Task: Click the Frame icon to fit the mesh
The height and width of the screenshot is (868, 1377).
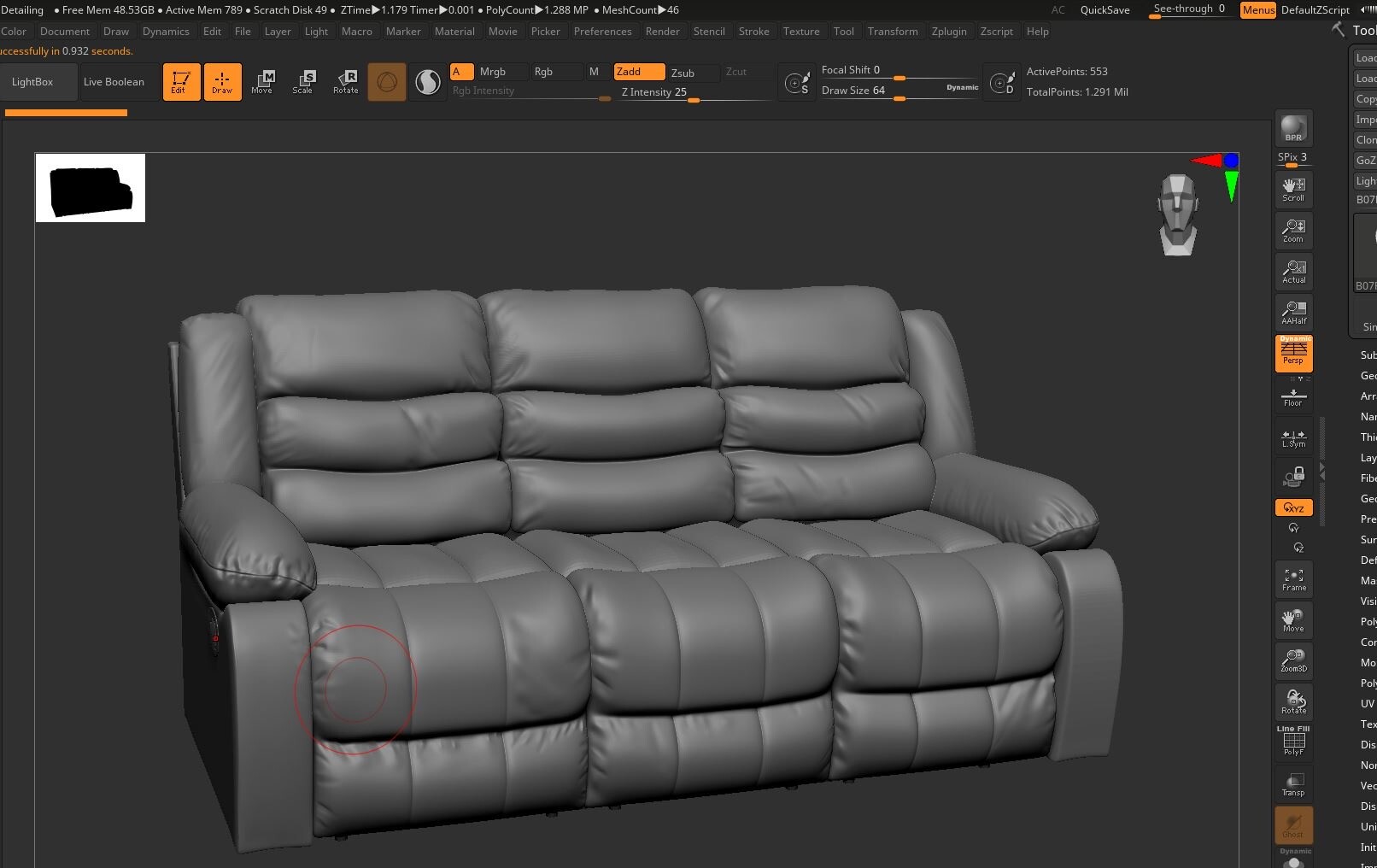Action: [x=1292, y=578]
